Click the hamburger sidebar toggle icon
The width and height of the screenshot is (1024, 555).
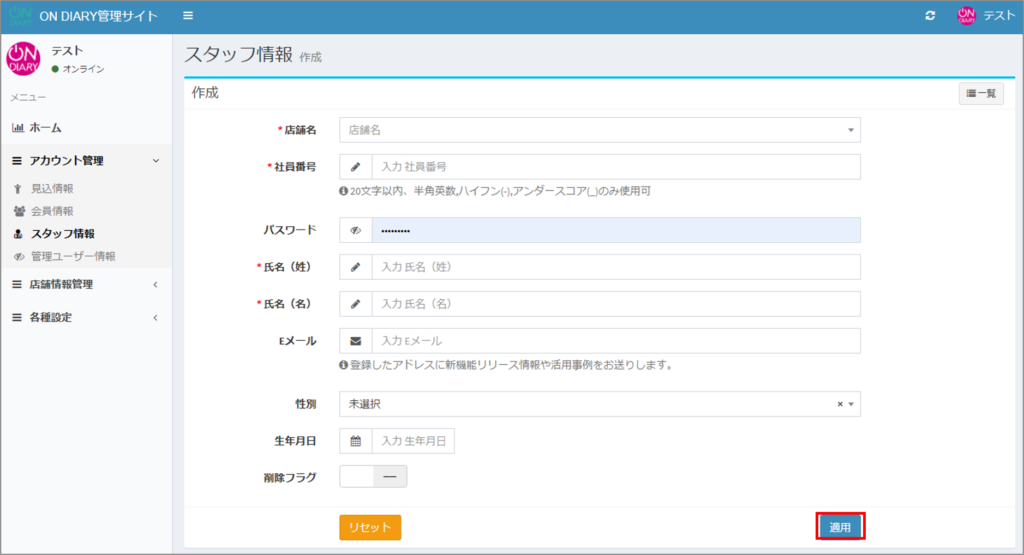[x=189, y=16]
